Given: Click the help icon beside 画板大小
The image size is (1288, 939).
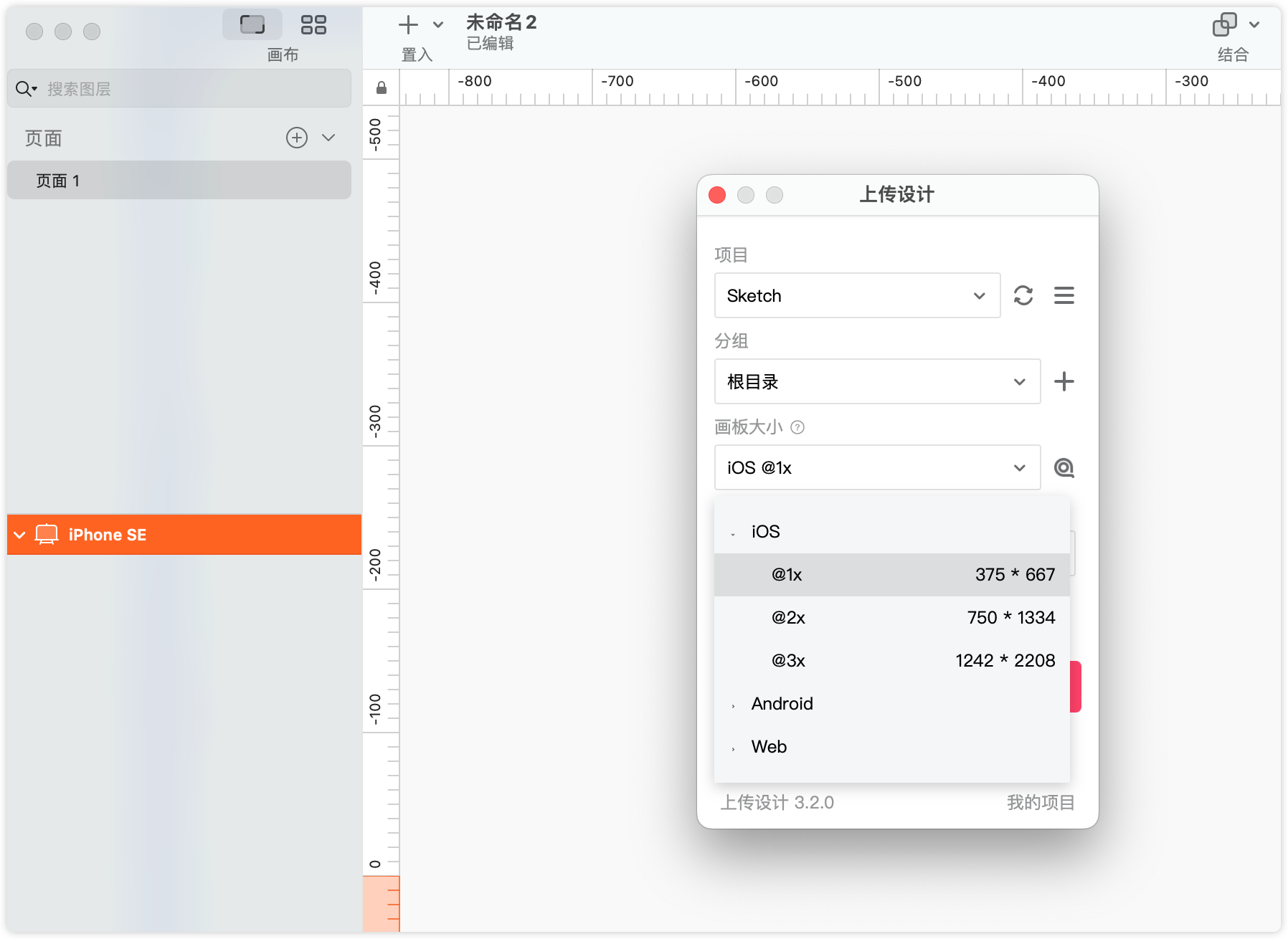Looking at the screenshot, I should [797, 427].
